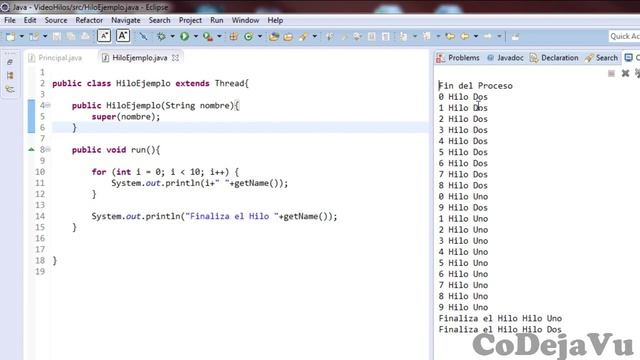Switch to the Problems tab

[x=458, y=58]
